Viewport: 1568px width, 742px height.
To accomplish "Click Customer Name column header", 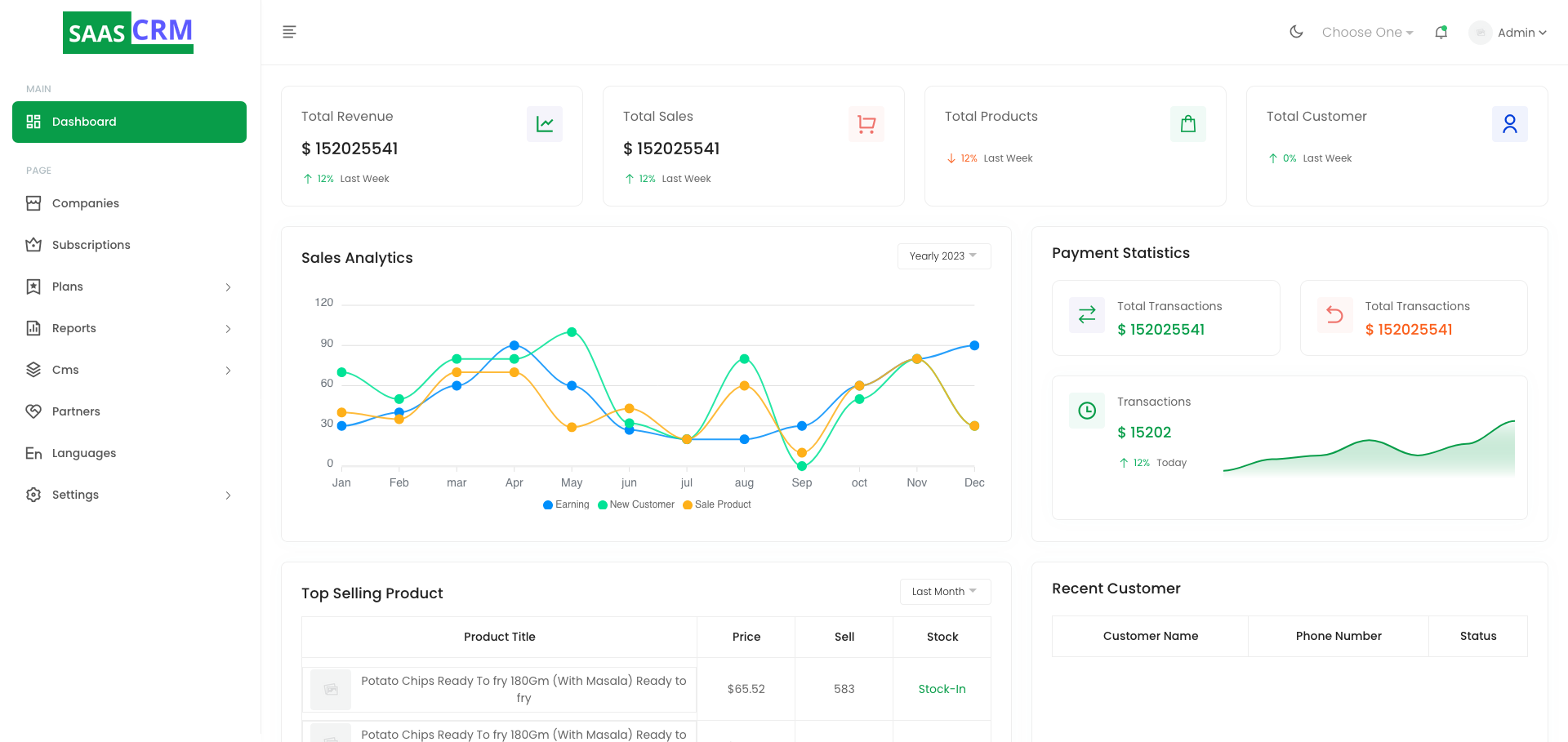I will (x=1151, y=636).
